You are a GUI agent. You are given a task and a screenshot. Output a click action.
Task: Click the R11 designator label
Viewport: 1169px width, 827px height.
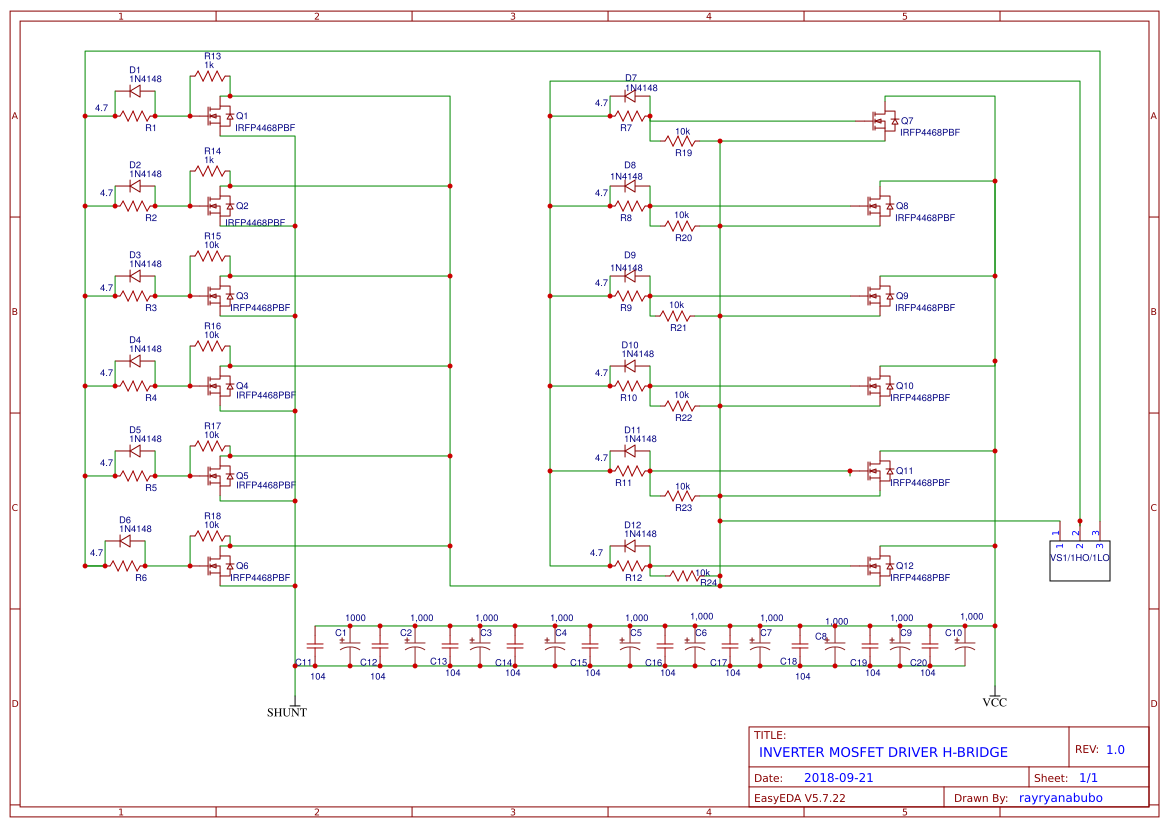623,483
